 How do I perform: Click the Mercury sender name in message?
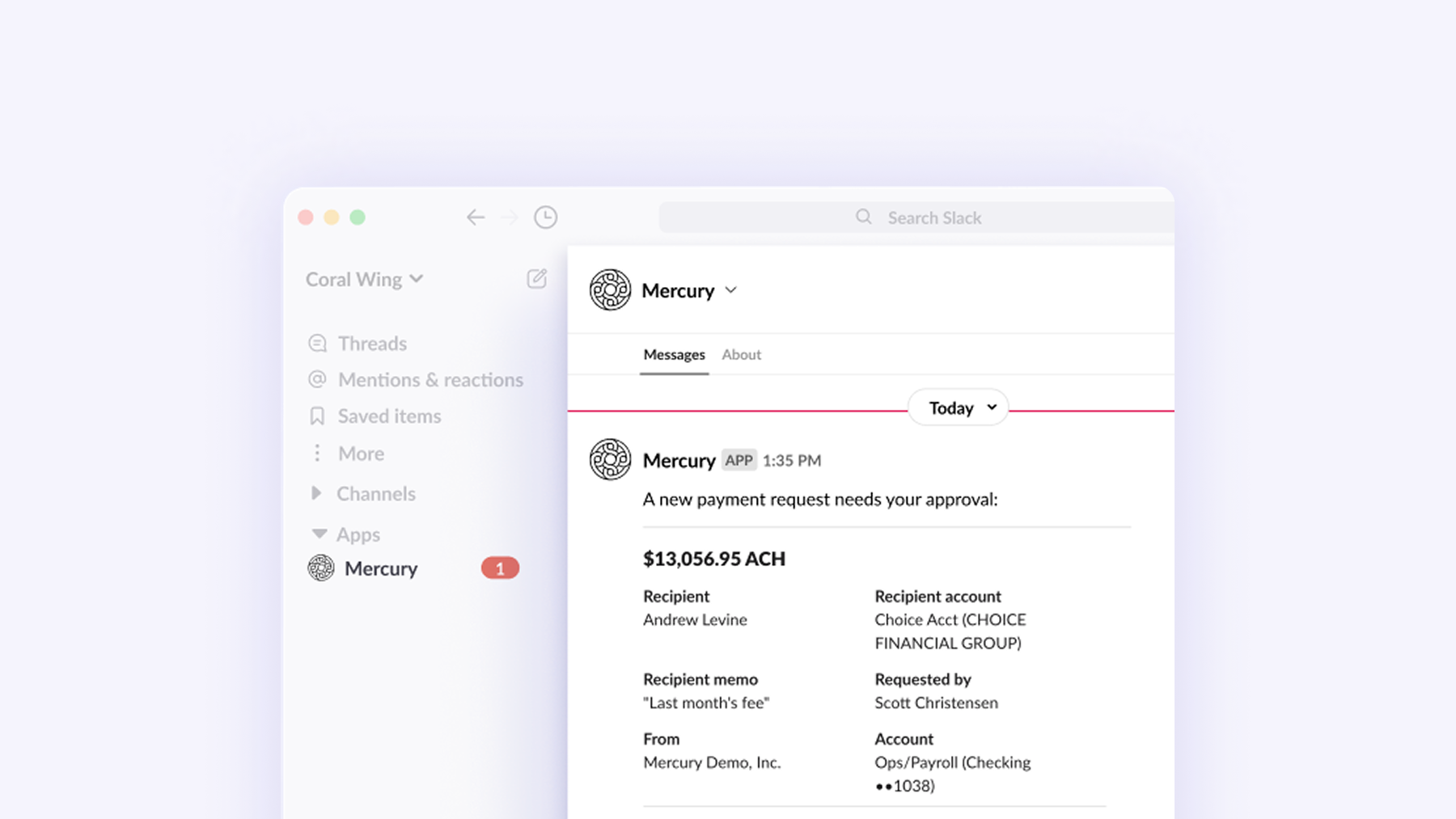coord(679,461)
